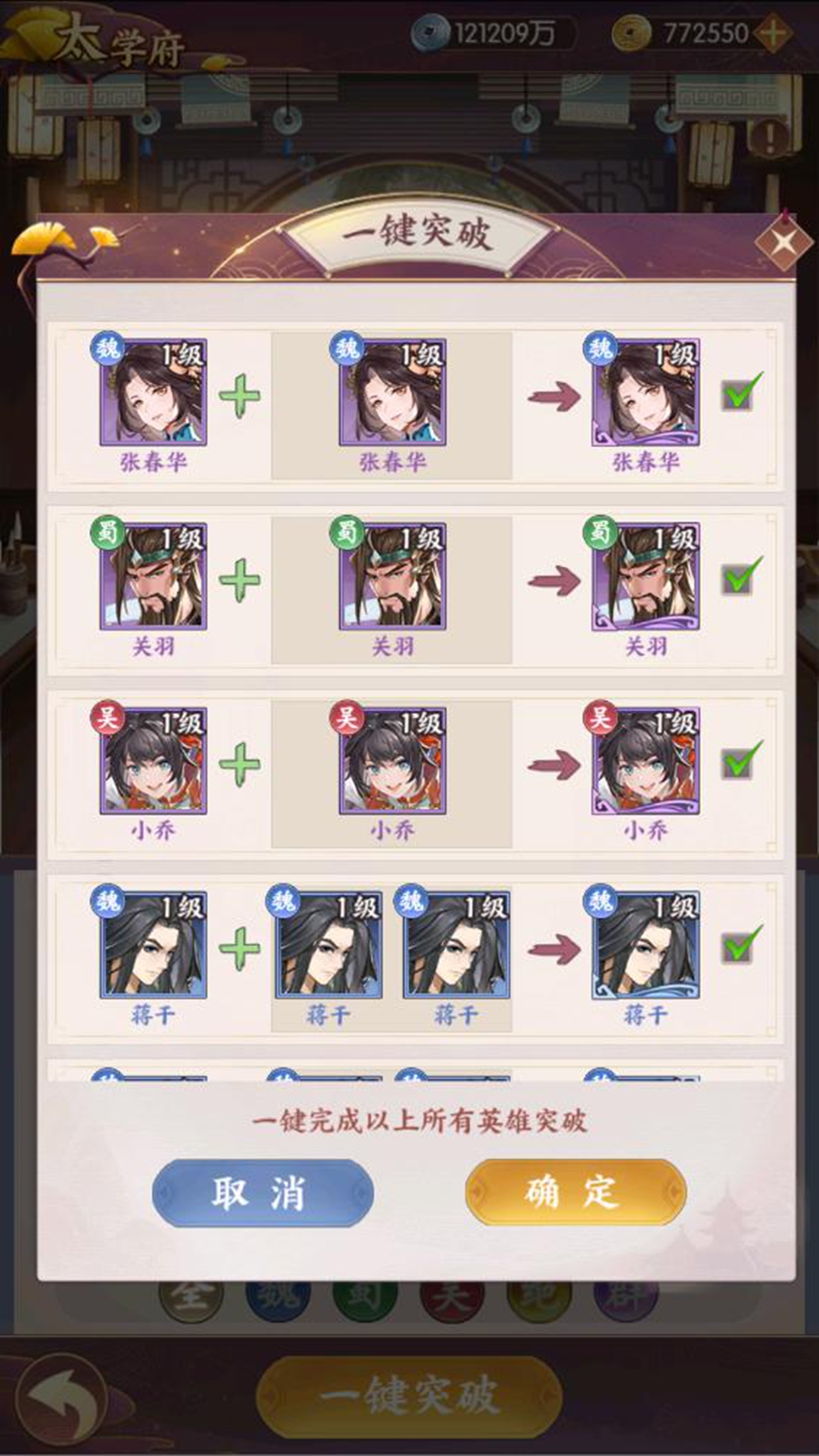The height and width of the screenshot is (1456, 819).
Task: Toggle the 小乔 breakthrough checkbox
Action: pos(740,761)
